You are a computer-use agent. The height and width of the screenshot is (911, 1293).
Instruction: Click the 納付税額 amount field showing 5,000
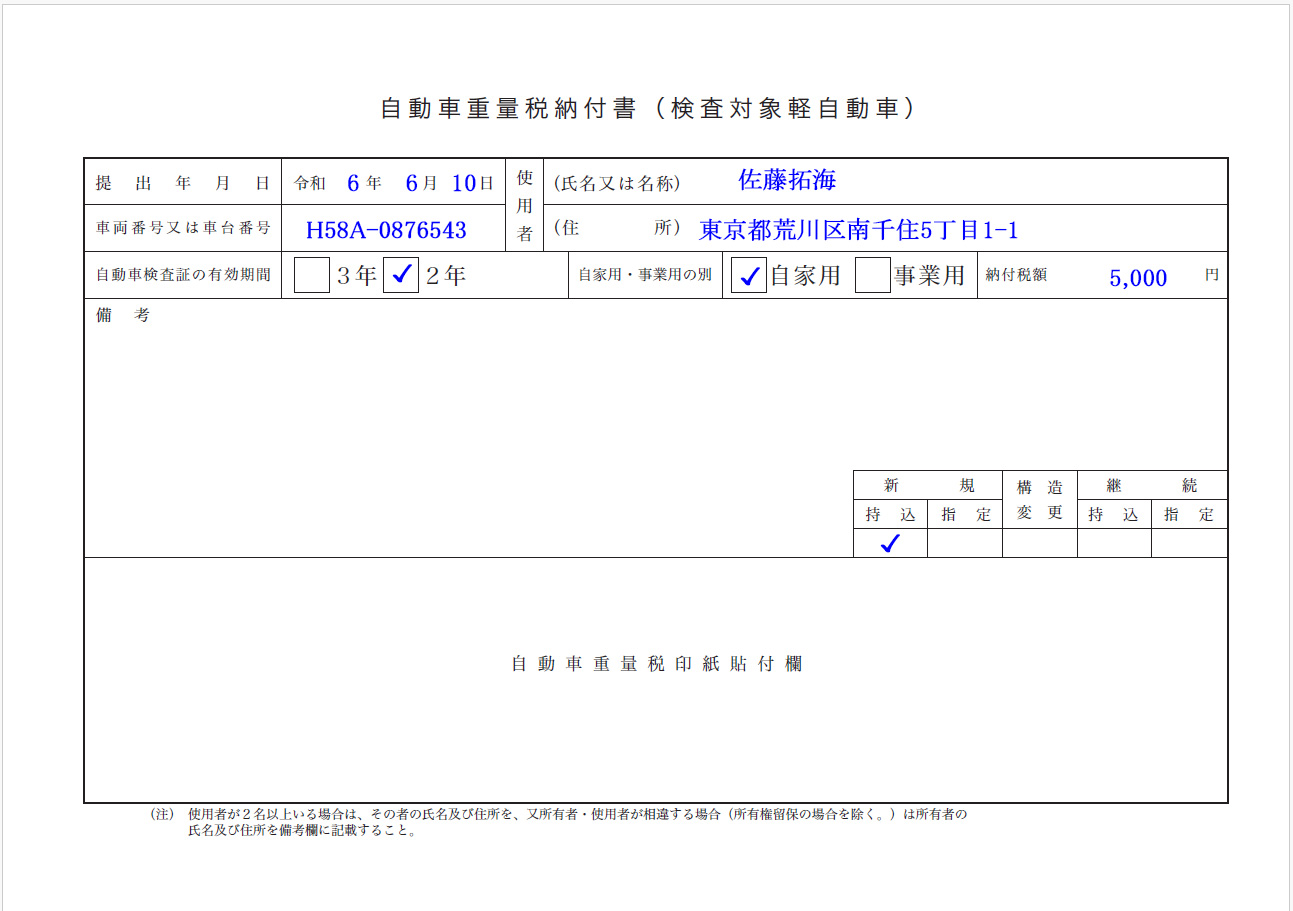click(x=1138, y=278)
